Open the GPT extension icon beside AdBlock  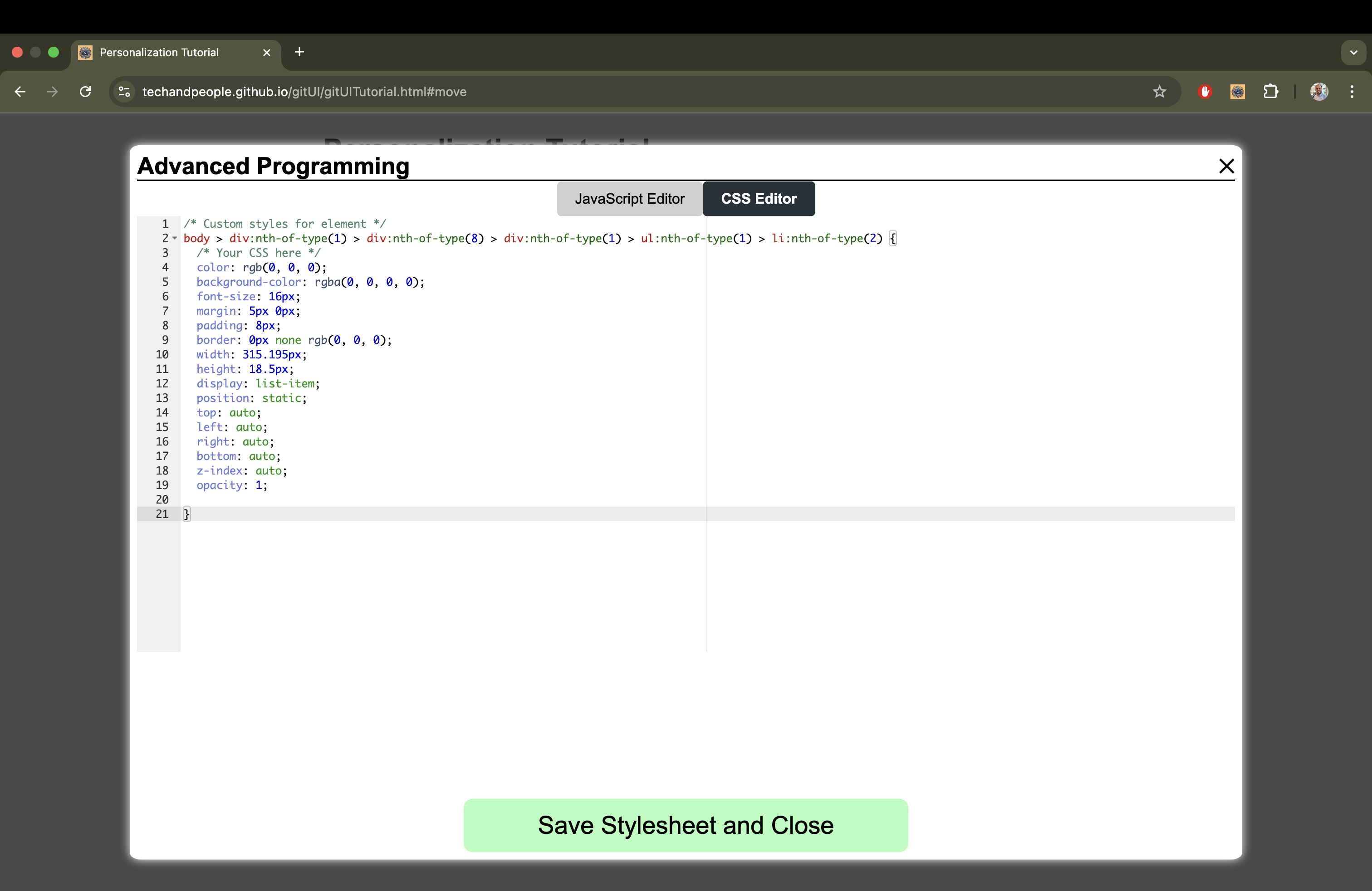pos(1237,92)
